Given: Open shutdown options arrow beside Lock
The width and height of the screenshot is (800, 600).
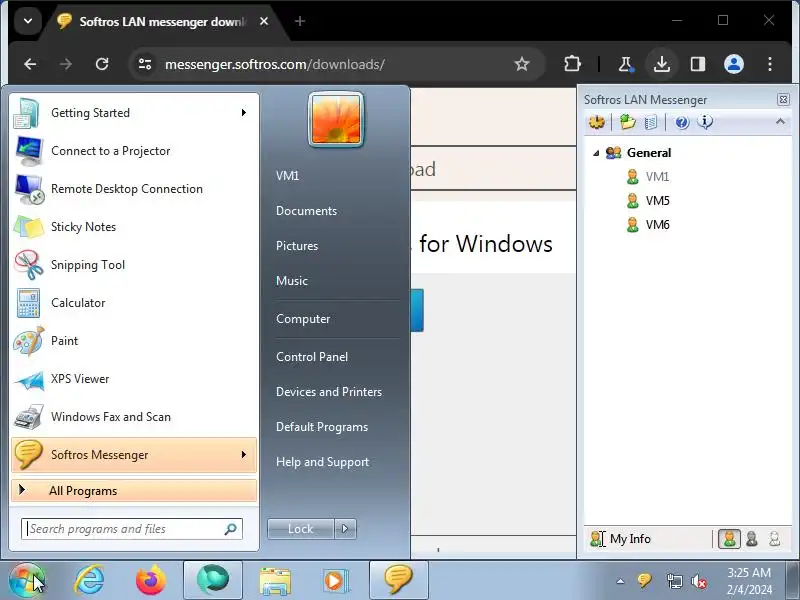Looking at the screenshot, I should (x=345, y=529).
